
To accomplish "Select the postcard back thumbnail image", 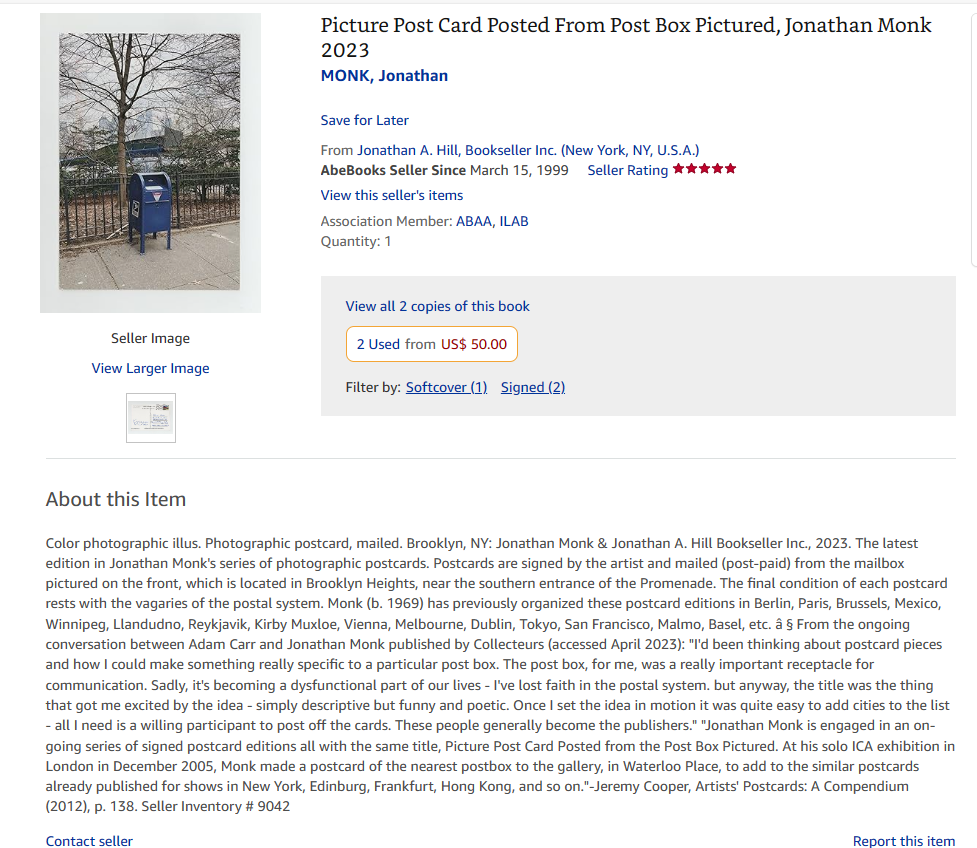I will [x=151, y=417].
